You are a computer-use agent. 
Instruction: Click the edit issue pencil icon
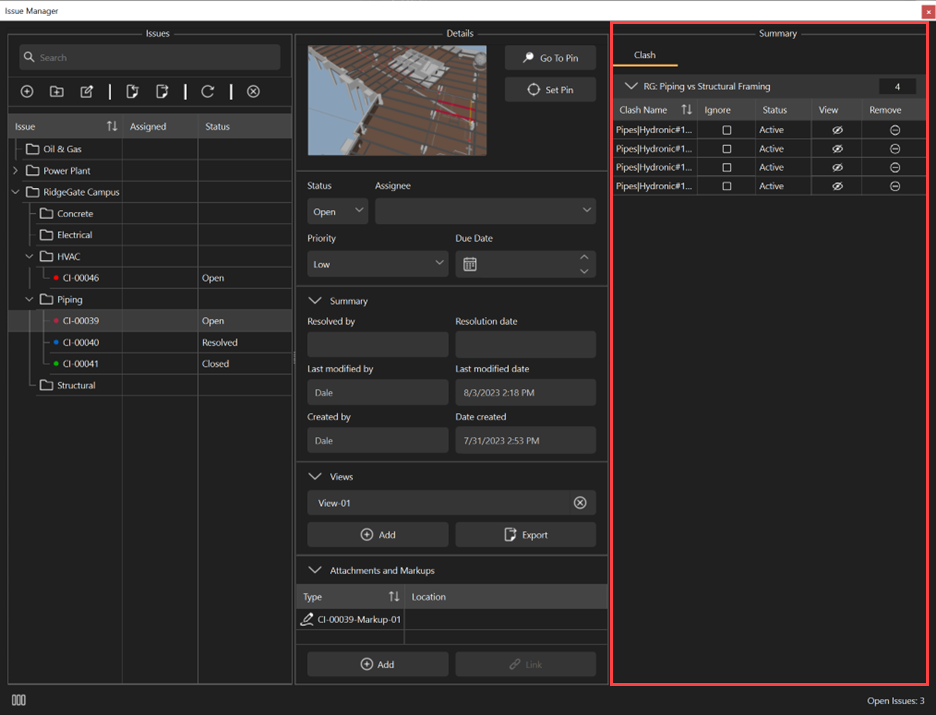[x=87, y=92]
